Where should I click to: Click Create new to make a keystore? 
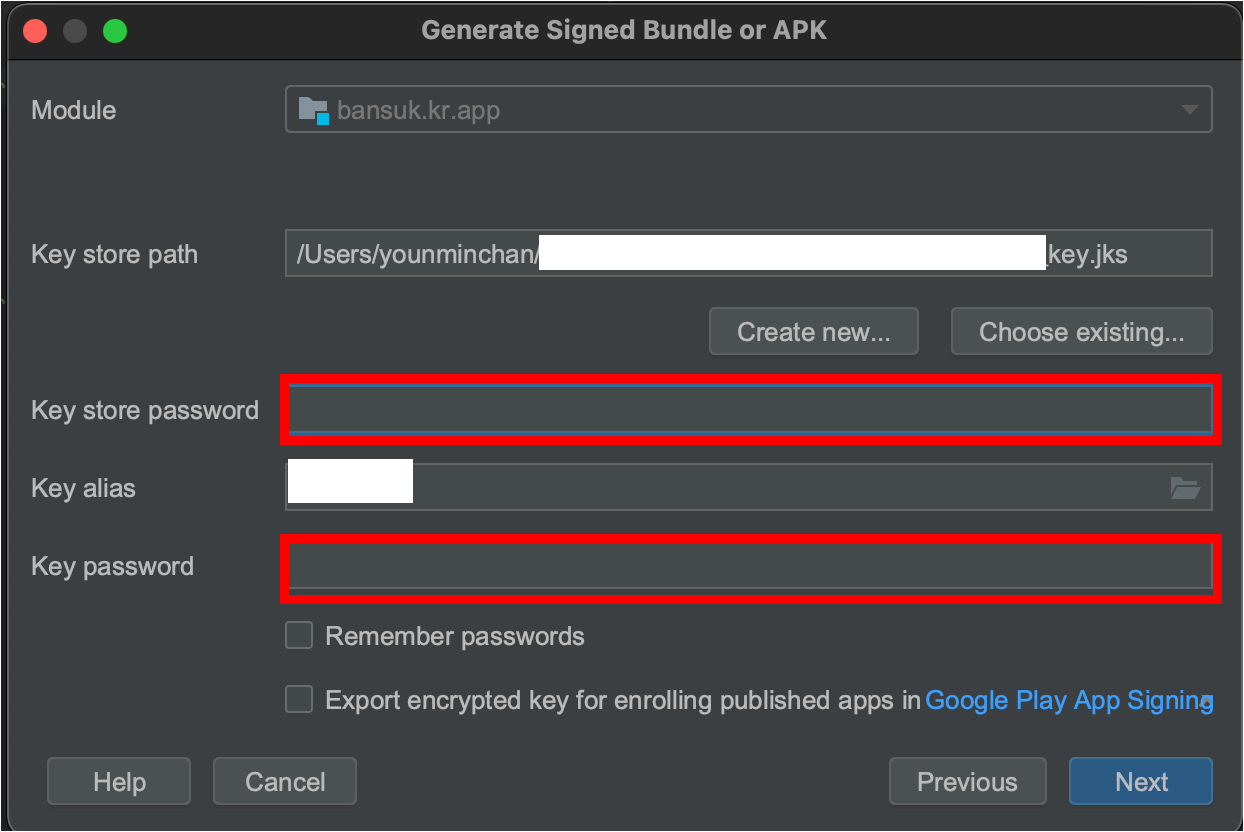tap(813, 331)
